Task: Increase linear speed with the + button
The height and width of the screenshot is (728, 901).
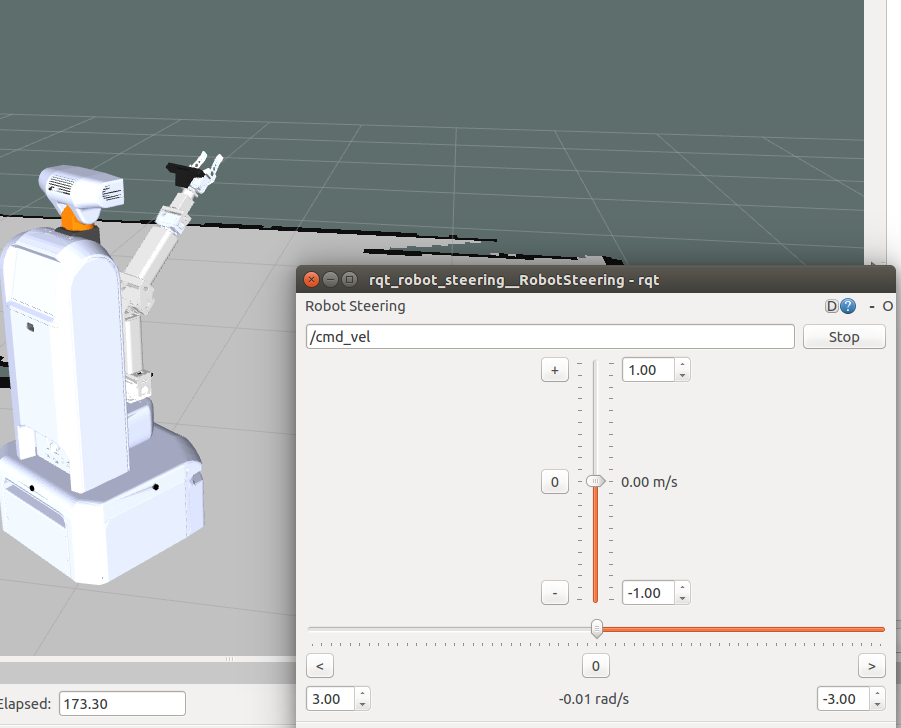Action: click(x=555, y=370)
